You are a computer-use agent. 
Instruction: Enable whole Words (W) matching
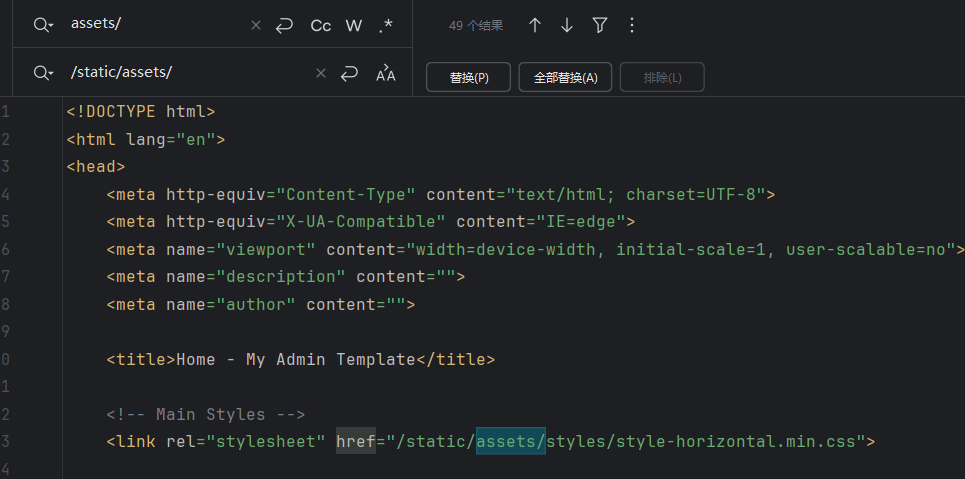coord(353,25)
